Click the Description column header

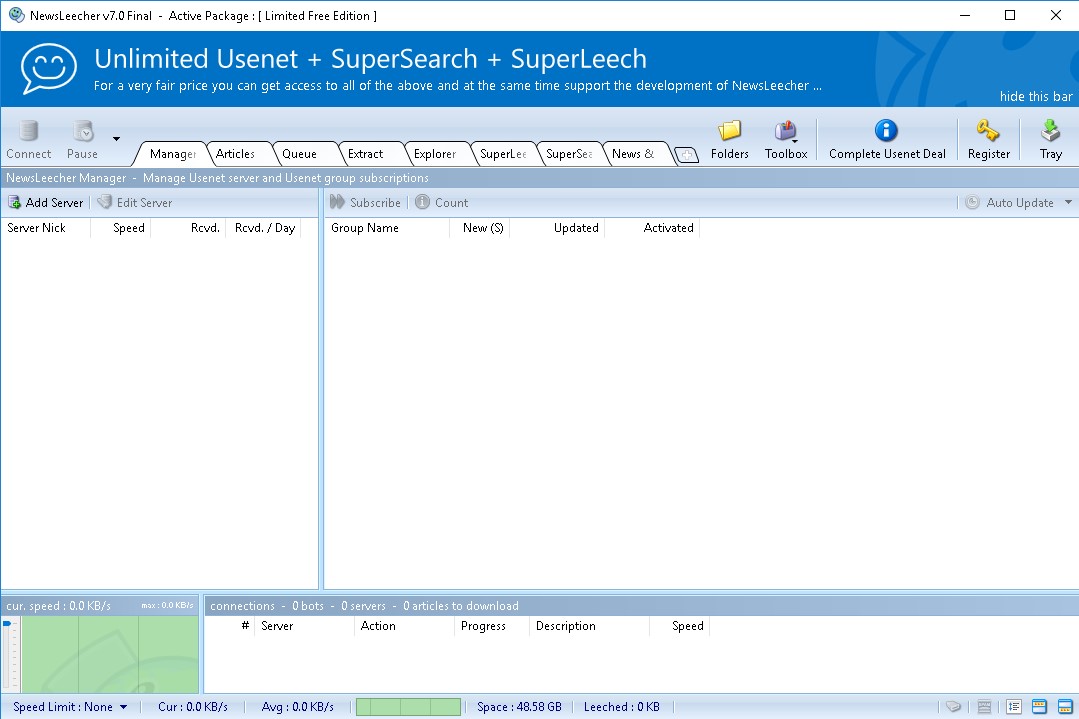pyautogui.click(x=589, y=625)
